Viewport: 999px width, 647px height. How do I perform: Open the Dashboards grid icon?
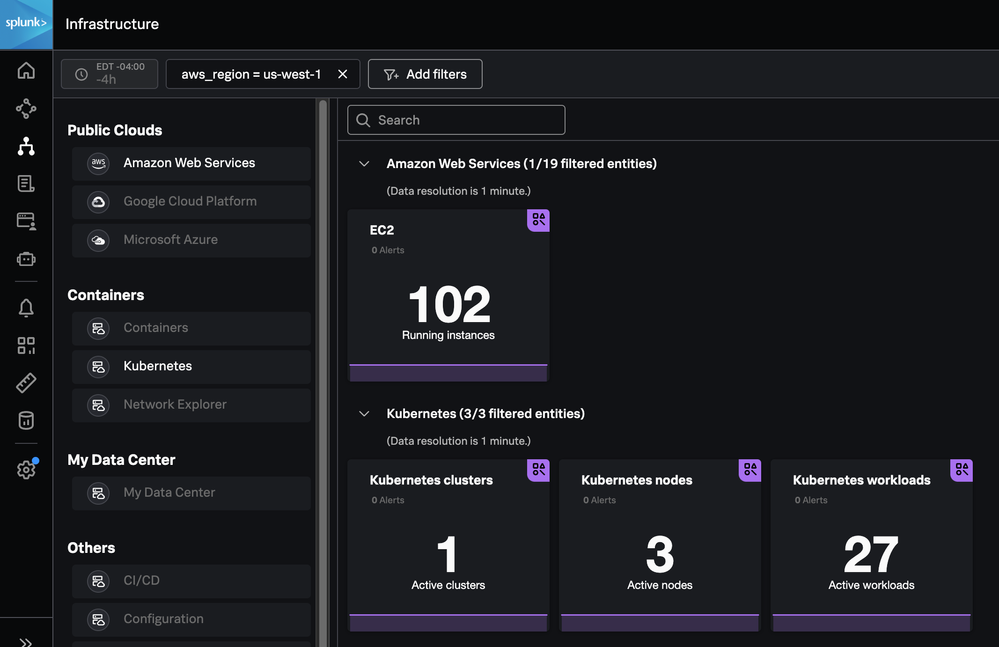tap(26, 346)
